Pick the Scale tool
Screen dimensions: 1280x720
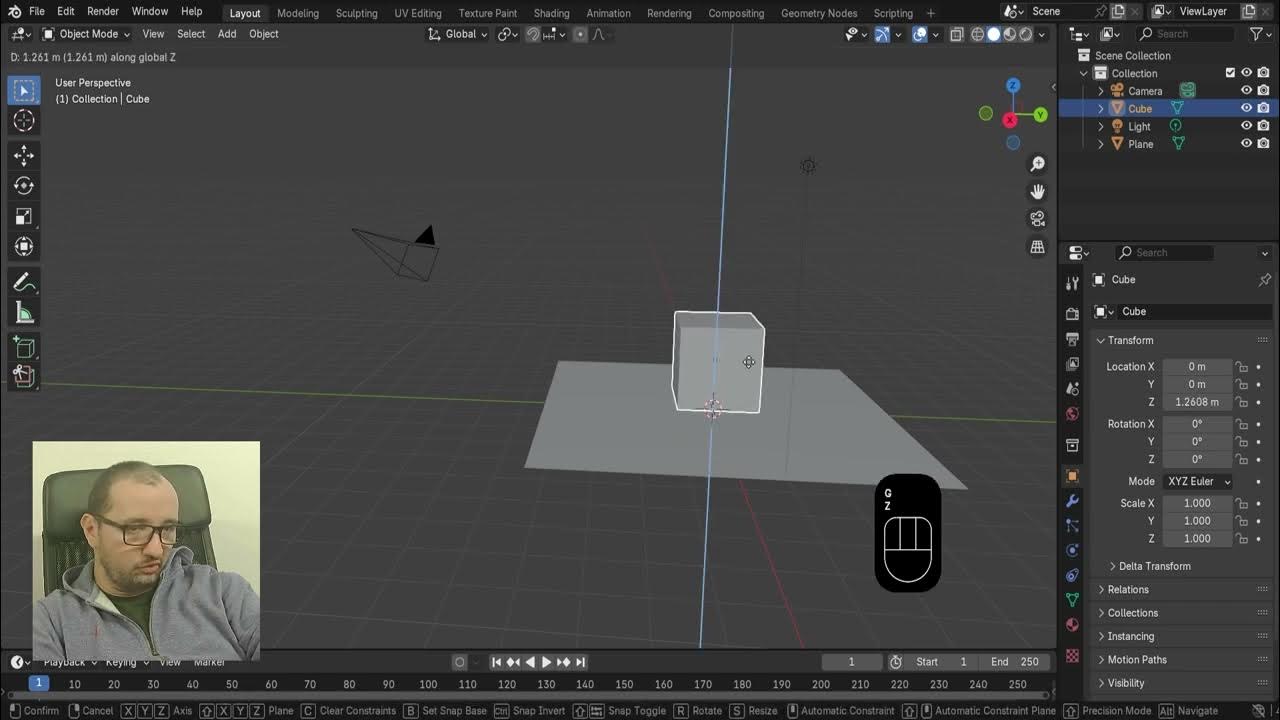click(x=24, y=216)
